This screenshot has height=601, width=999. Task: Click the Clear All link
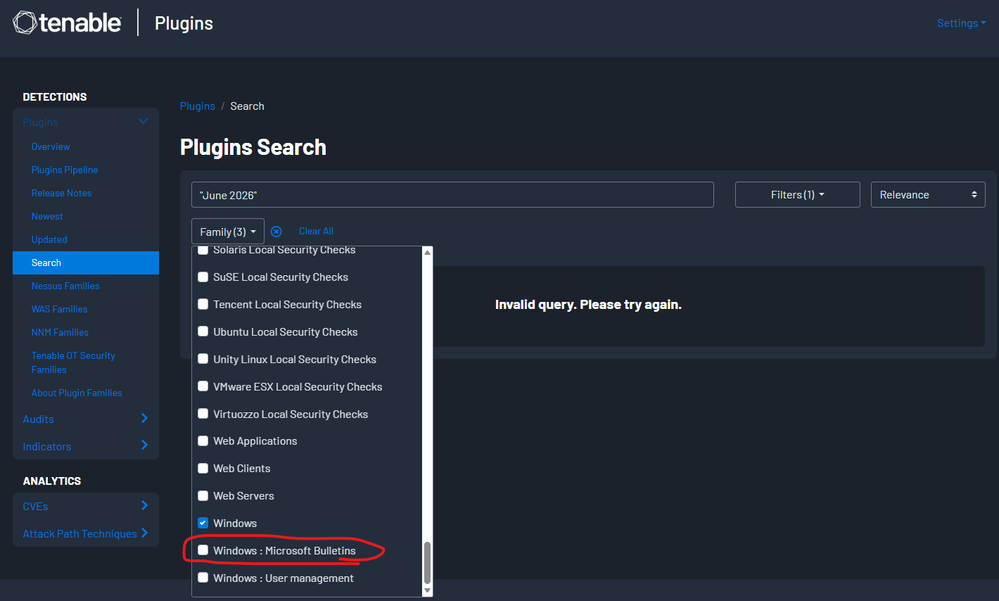(316, 231)
